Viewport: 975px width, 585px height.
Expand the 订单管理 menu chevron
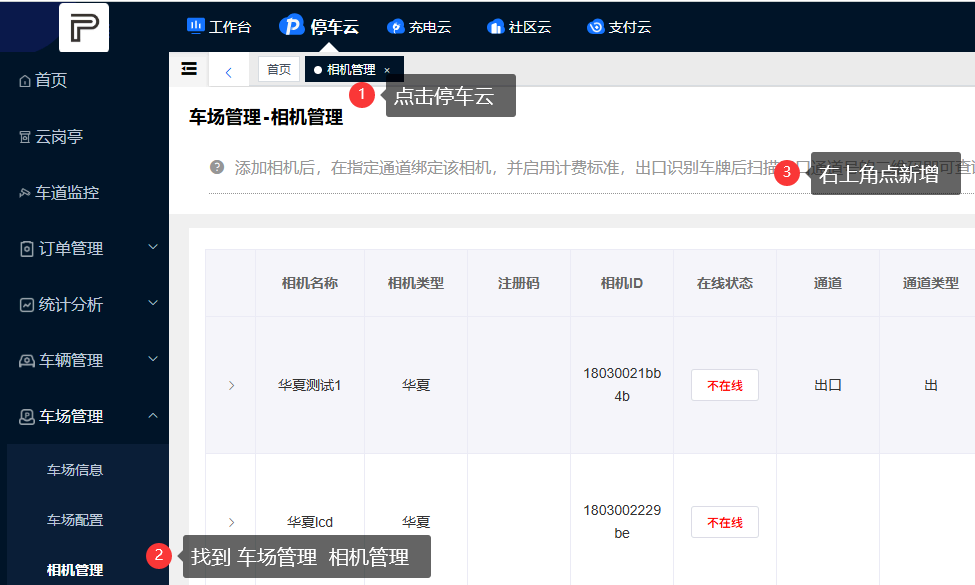[153, 247]
